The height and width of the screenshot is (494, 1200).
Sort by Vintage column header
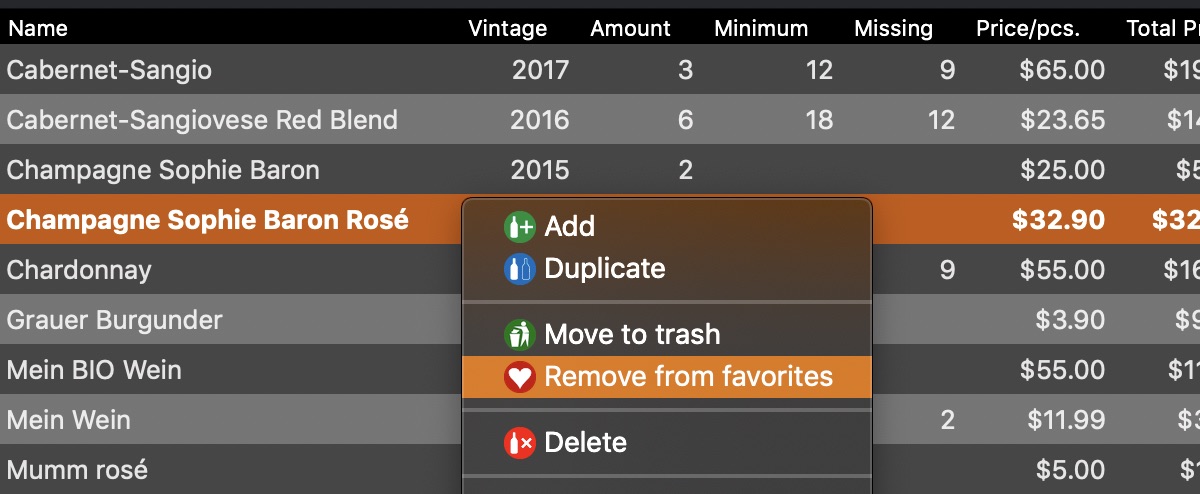[508, 28]
